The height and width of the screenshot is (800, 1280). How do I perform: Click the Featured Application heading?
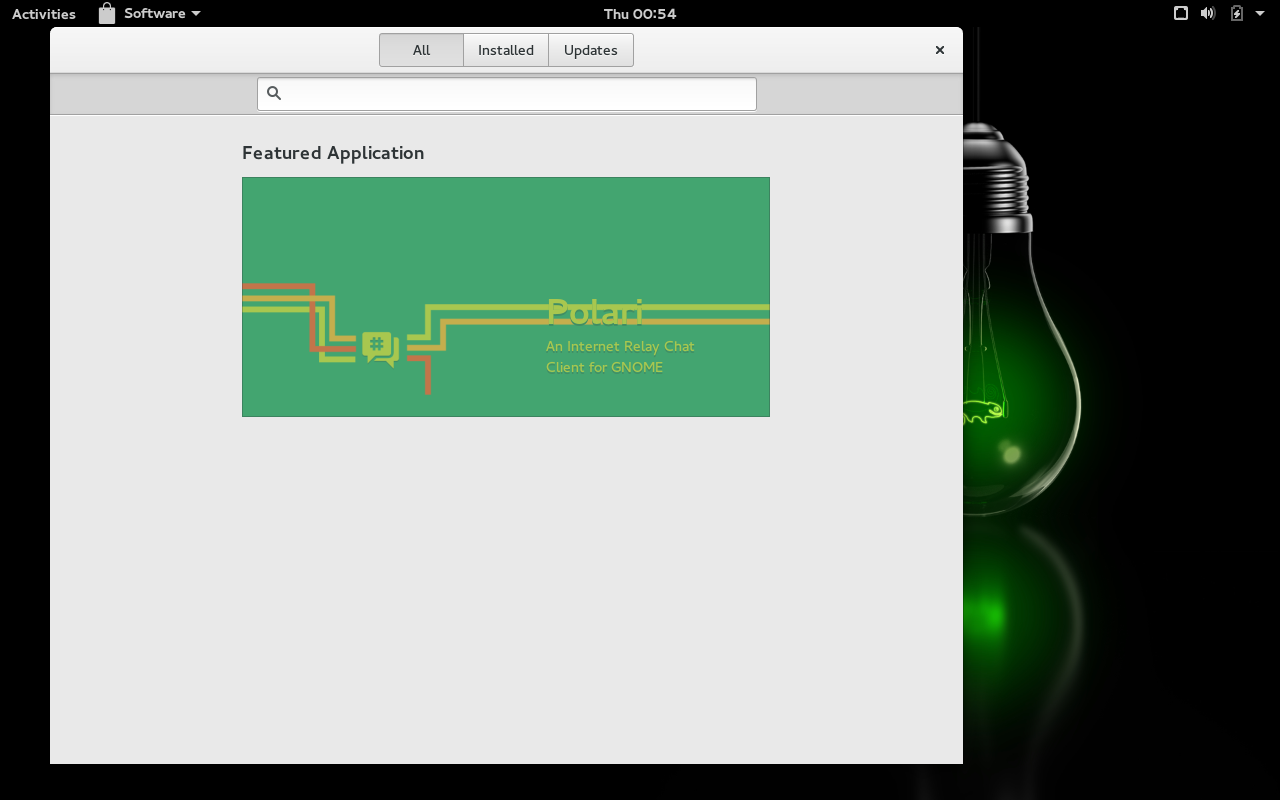tap(333, 153)
